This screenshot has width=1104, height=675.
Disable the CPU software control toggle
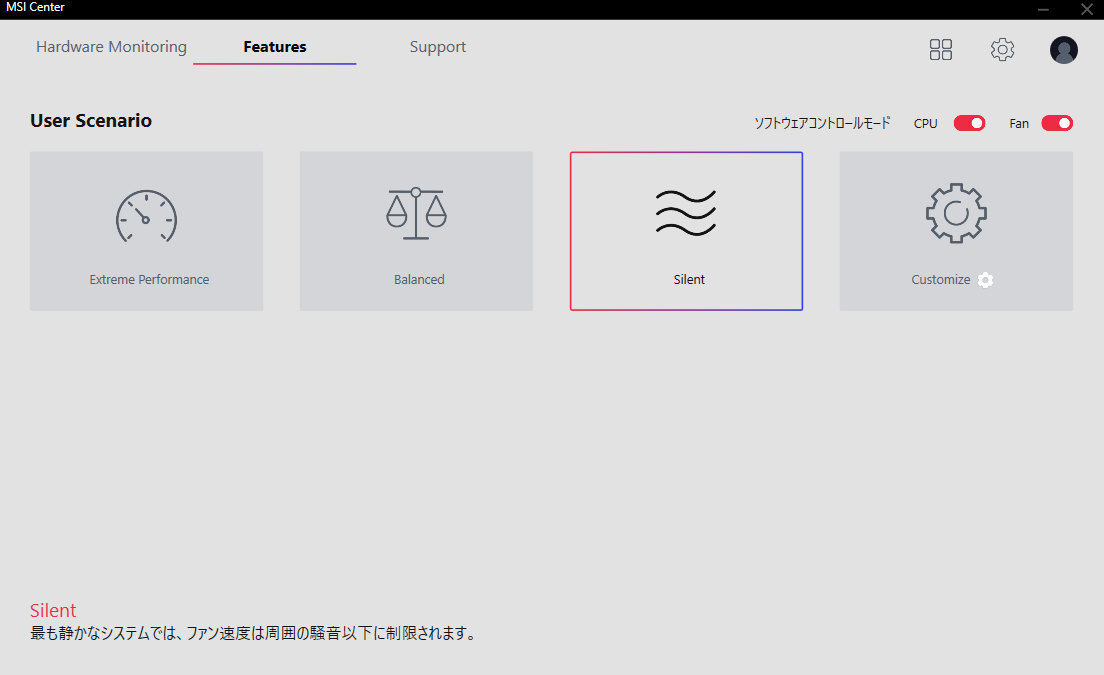click(968, 123)
